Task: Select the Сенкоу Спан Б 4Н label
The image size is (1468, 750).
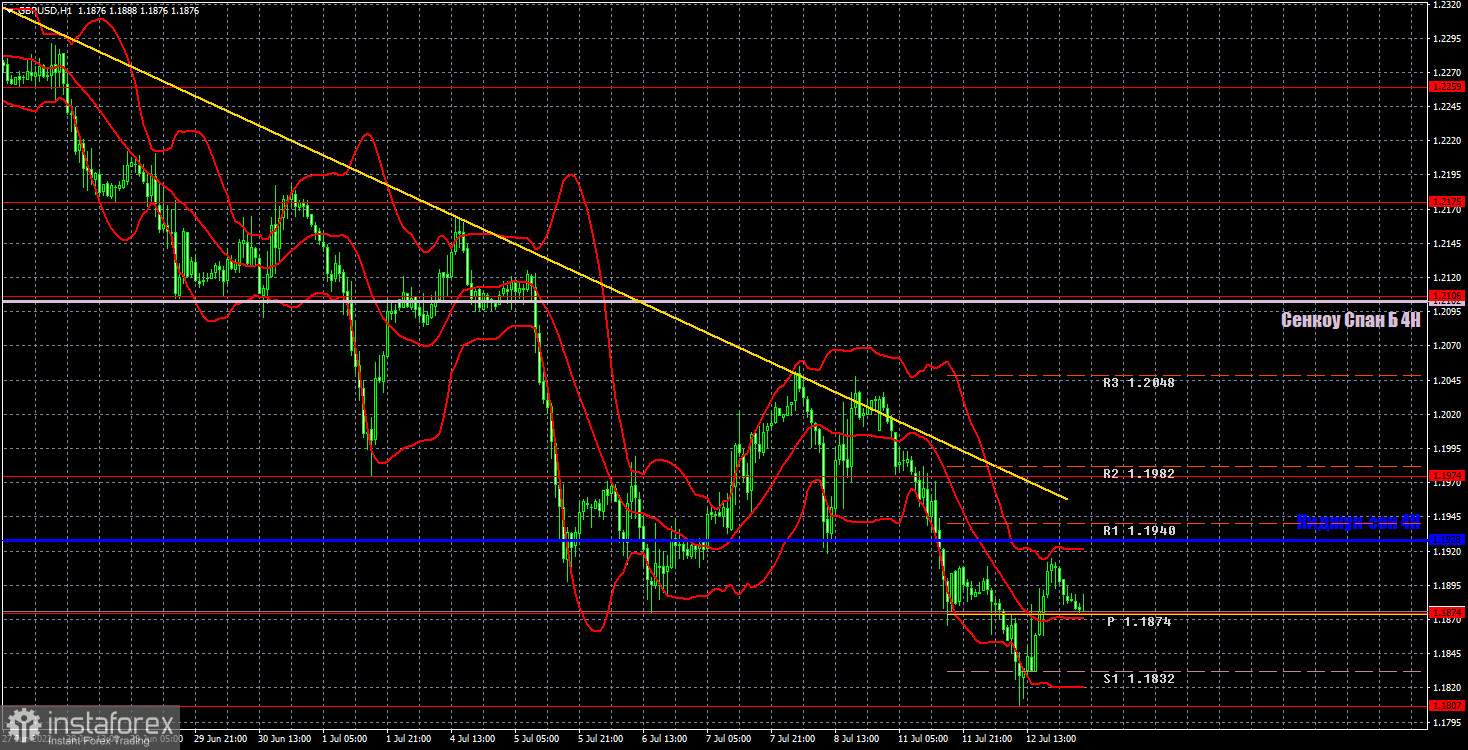Action: click(x=1351, y=320)
